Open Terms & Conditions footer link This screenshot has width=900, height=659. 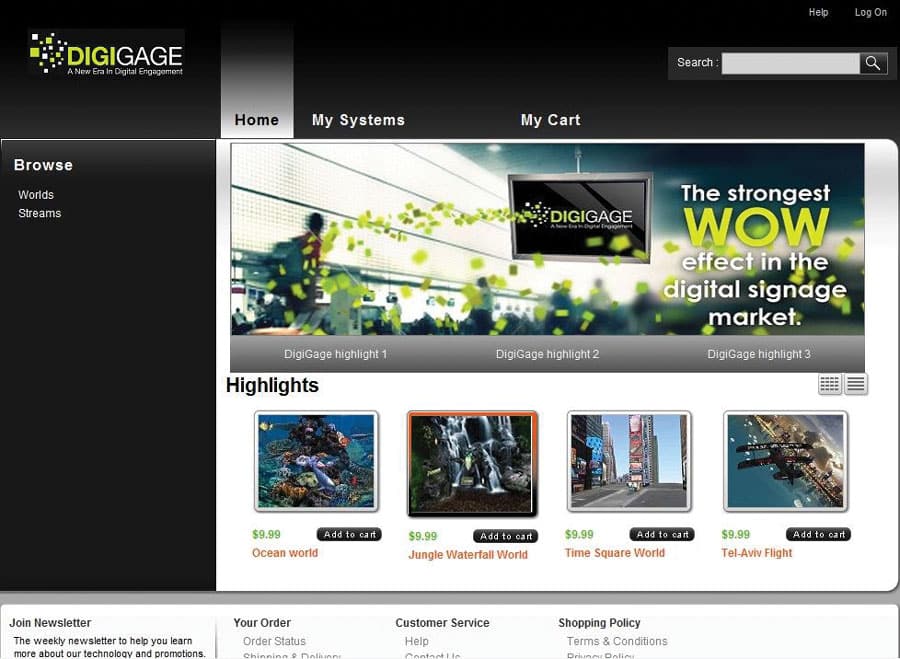(617, 641)
